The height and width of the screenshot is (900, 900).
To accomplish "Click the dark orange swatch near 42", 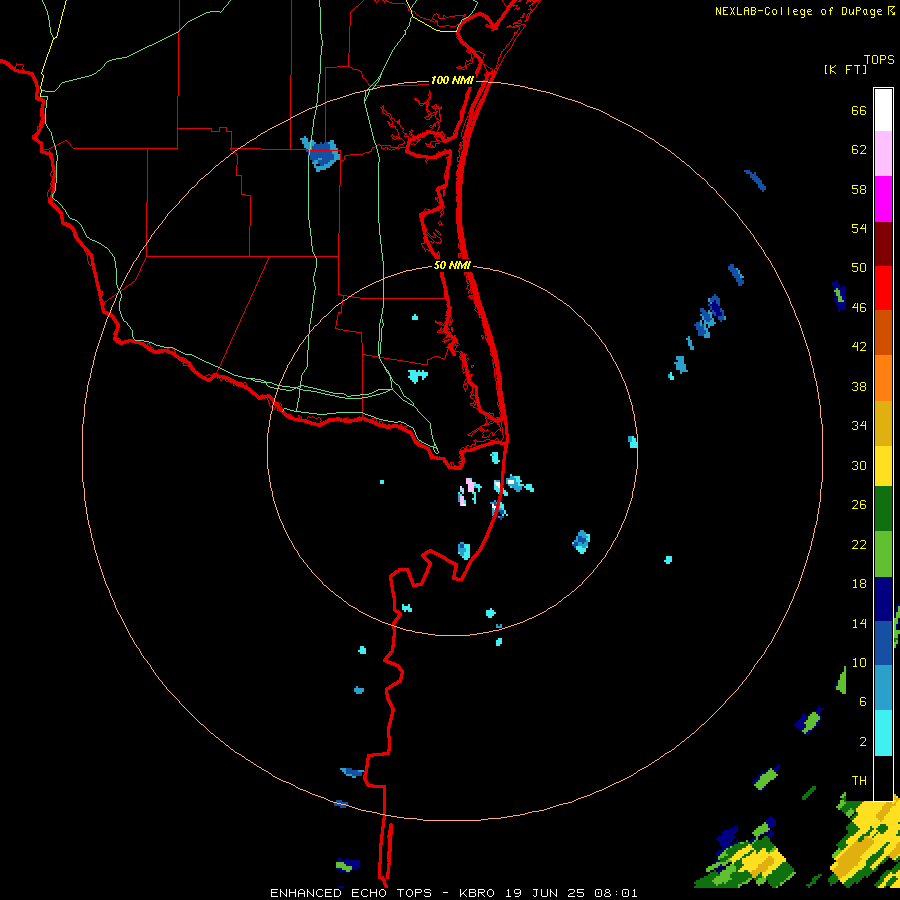I will 883,332.
